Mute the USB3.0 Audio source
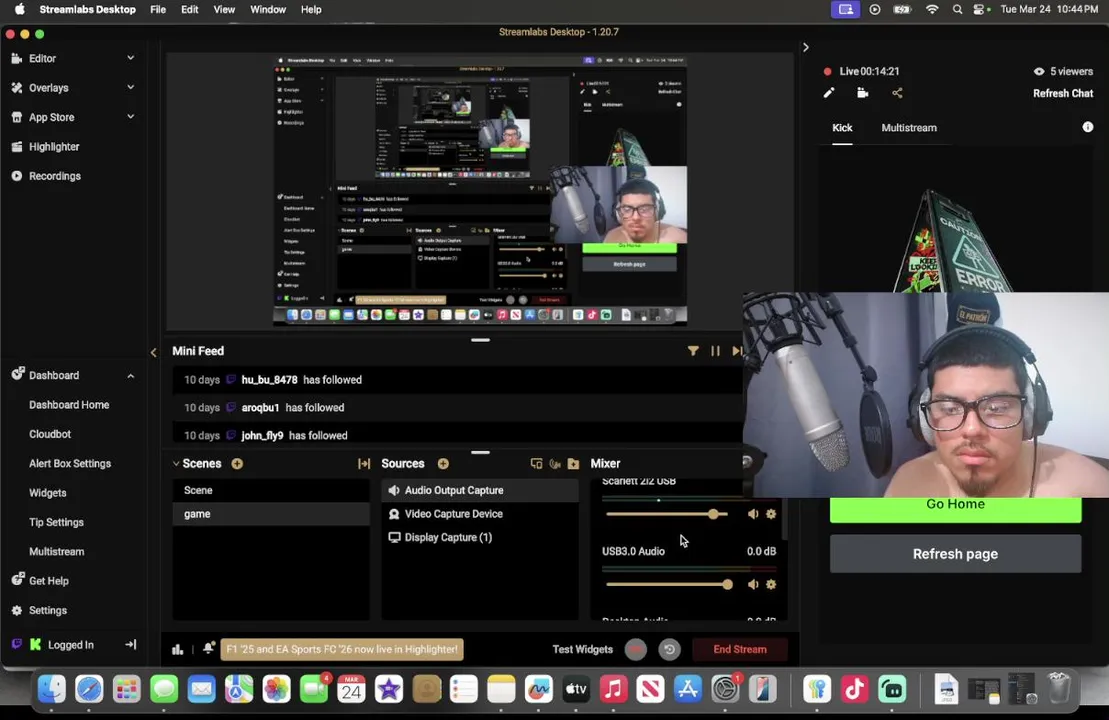The image size is (1109, 720). (x=753, y=584)
